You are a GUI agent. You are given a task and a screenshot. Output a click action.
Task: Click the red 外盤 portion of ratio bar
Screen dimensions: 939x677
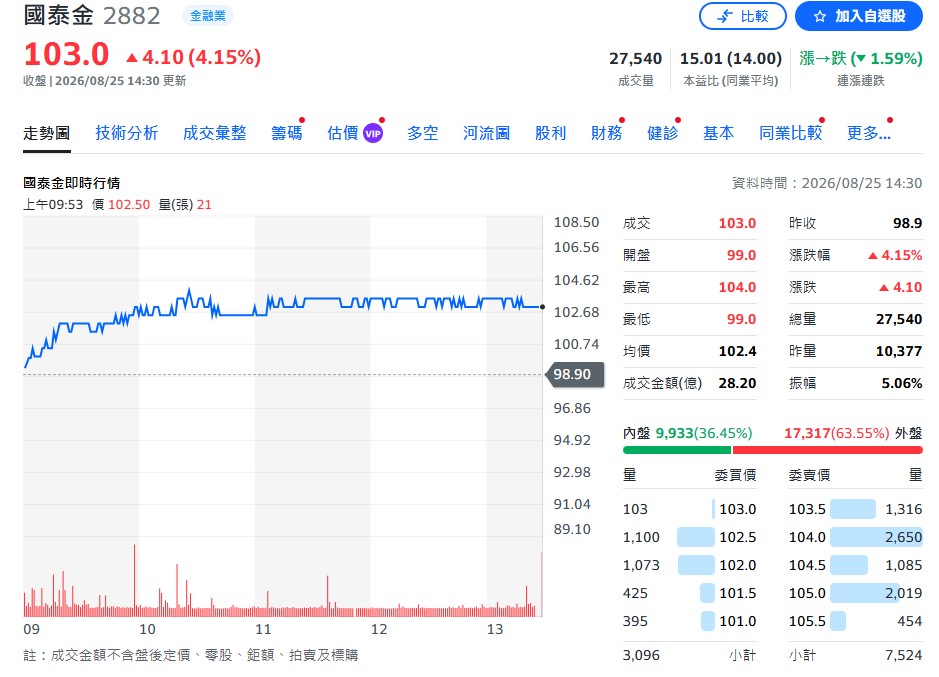(828, 450)
